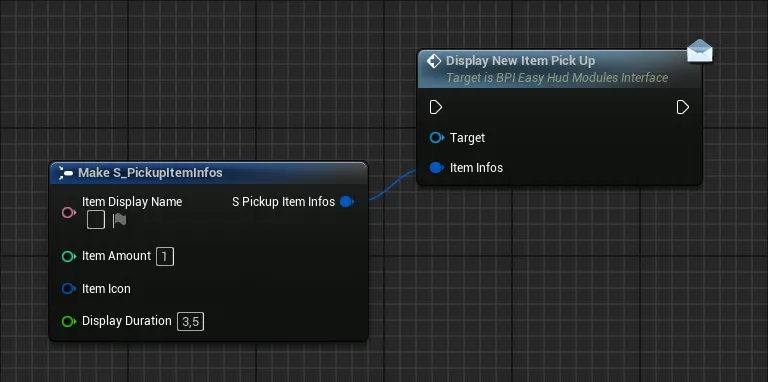Screen dimensions: 768x382
Task: Click the Item Amount input pin
Action: click(x=69, y=256)
